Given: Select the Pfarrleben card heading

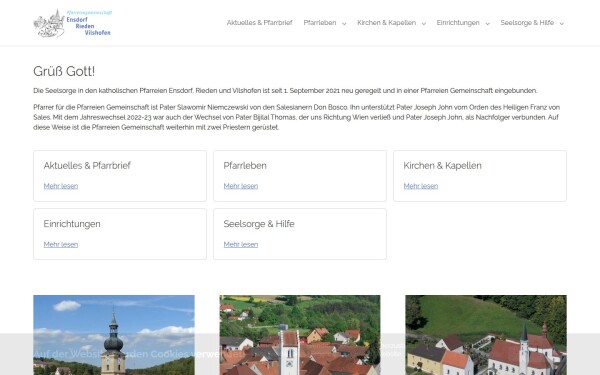Looking at the screenshot, I should [x=245, y=166].
